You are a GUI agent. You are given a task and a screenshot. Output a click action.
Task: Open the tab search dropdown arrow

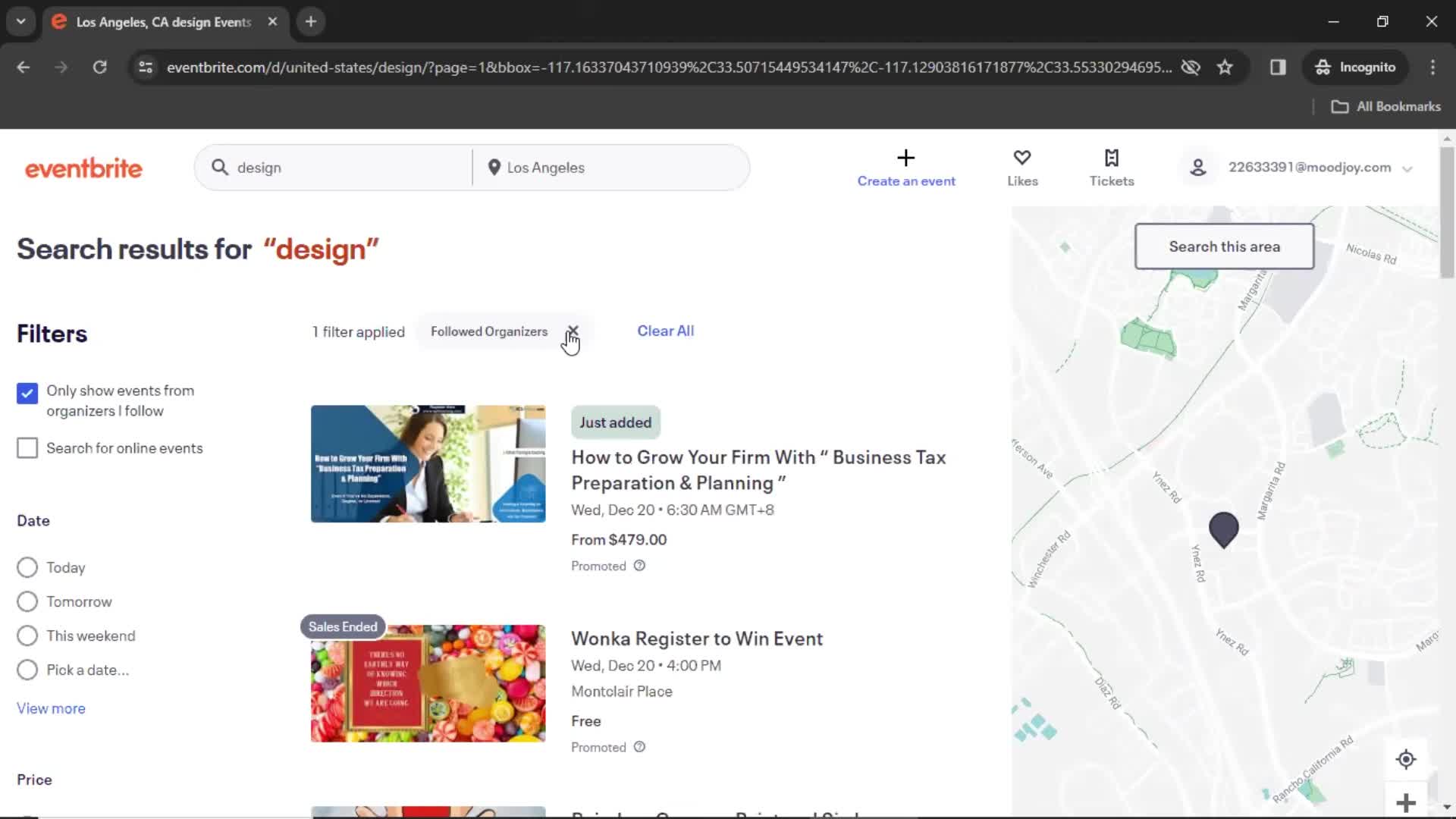pos(21,22)
